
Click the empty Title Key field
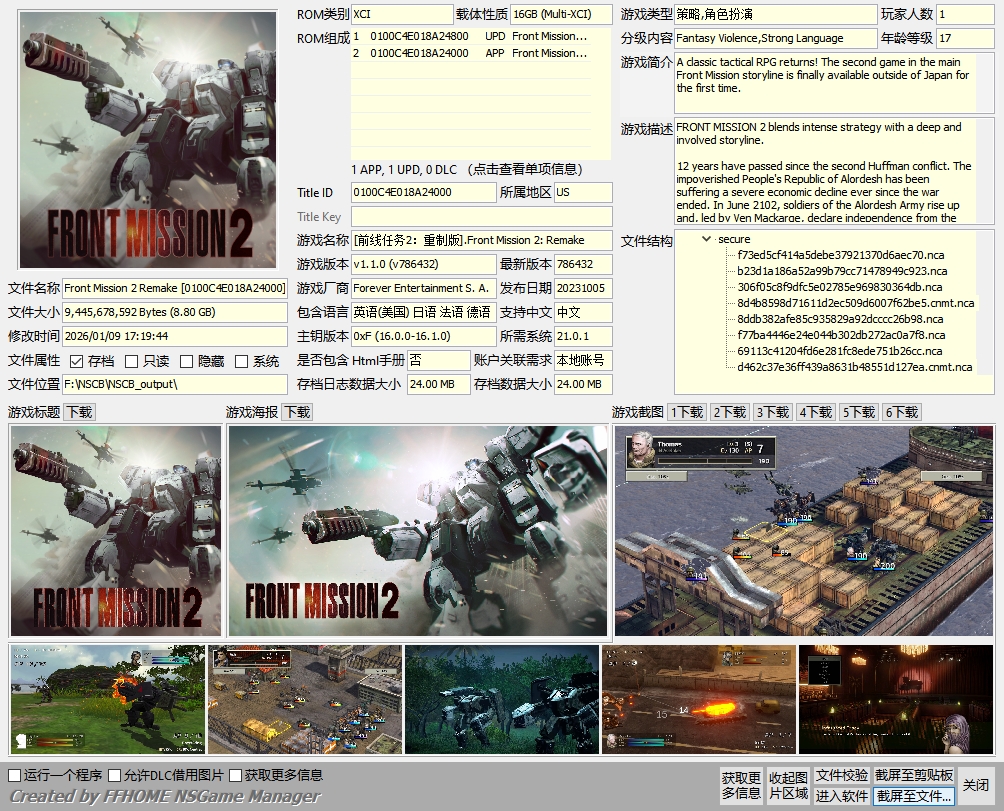tap(482, 216)
